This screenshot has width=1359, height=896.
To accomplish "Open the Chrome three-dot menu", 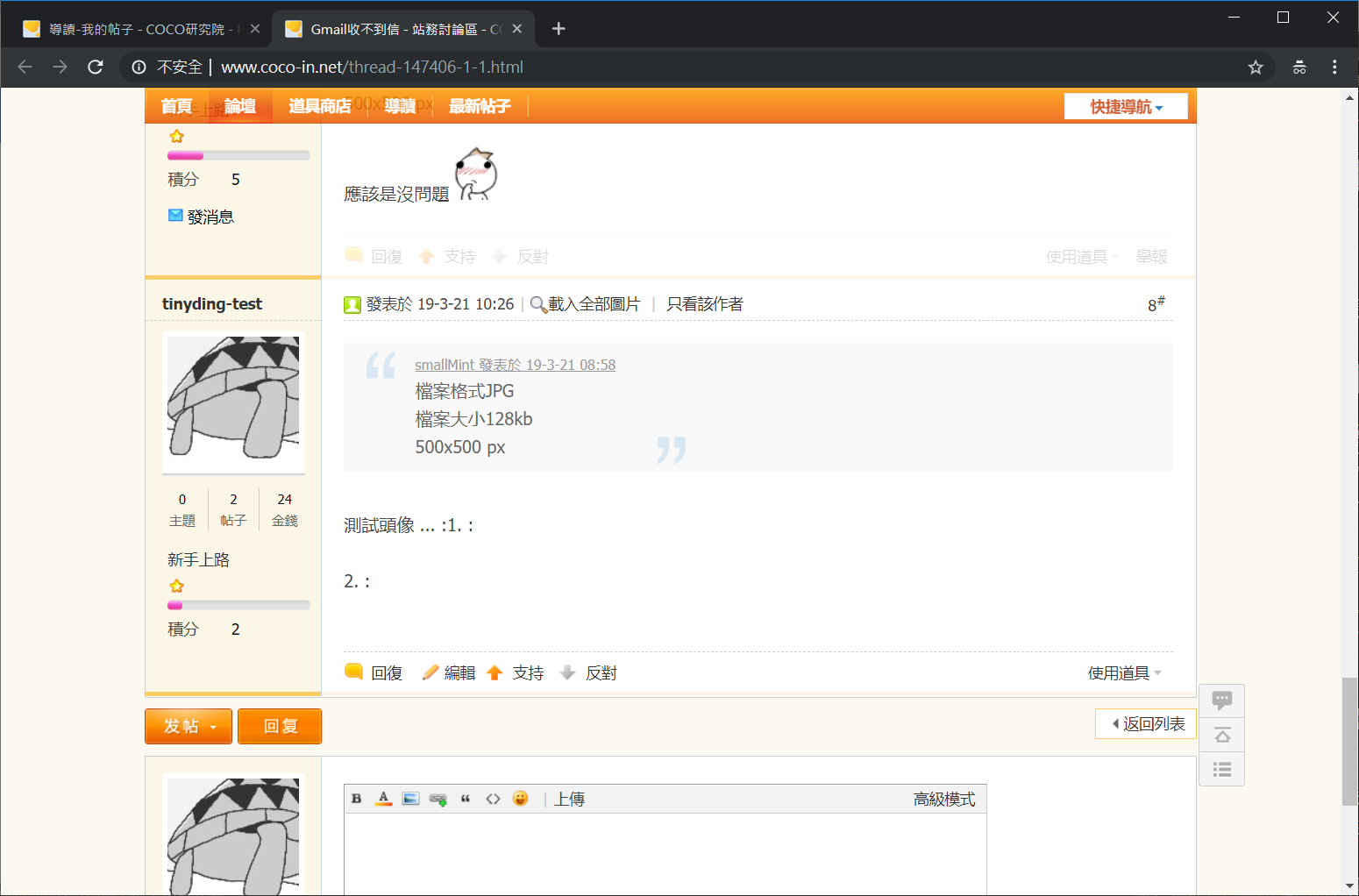I will point(1334,67).
